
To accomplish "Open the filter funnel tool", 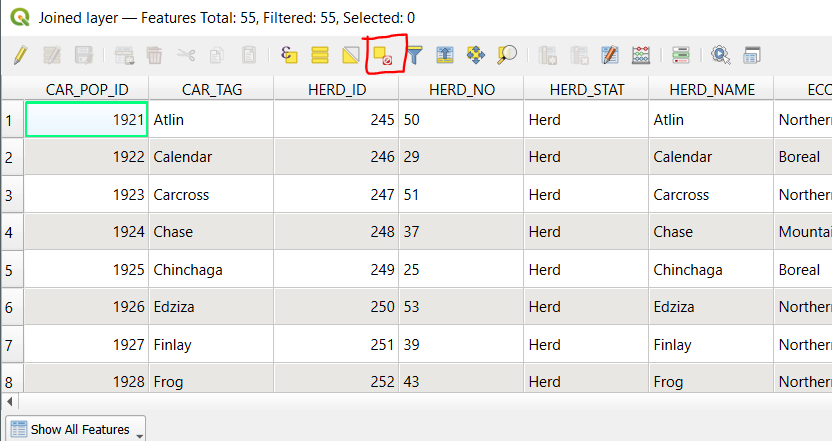I will (413, 56).
